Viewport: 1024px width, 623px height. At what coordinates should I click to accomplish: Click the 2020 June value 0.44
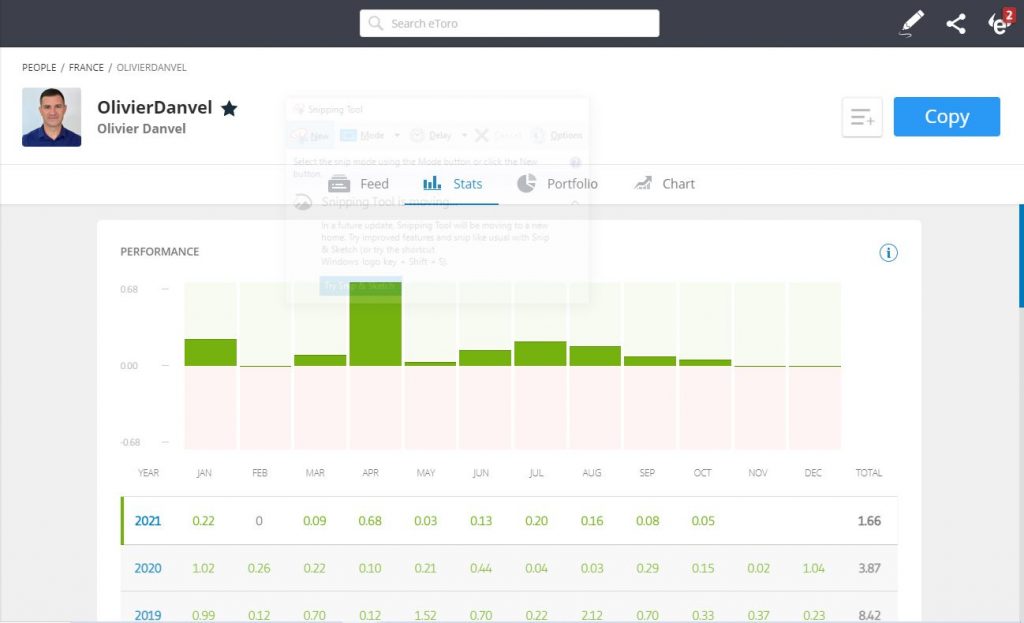(x=481, y=568)
